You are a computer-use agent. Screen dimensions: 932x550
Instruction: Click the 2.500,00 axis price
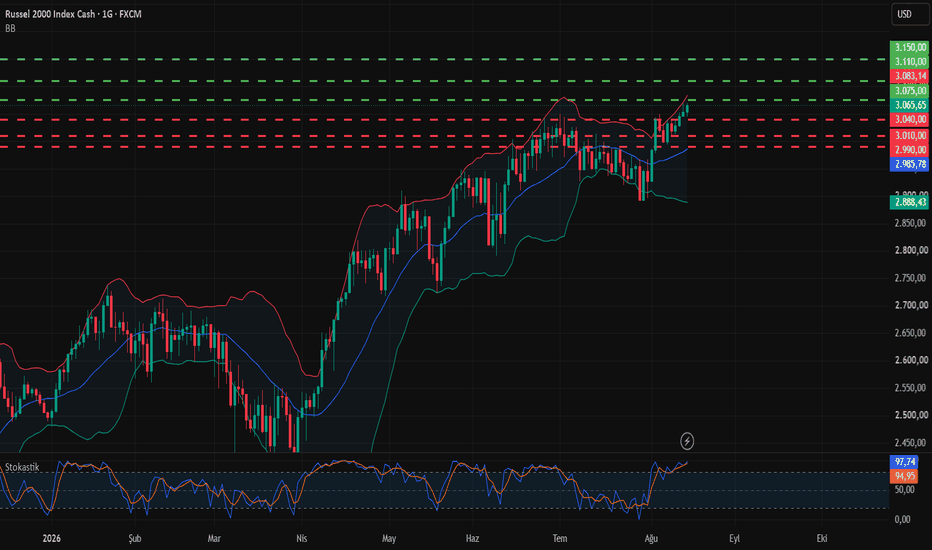(x=911, y=414)
